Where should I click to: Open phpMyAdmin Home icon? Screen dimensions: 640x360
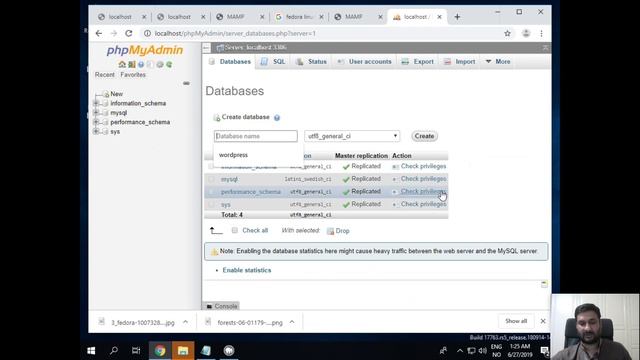[x=122, y=64]
